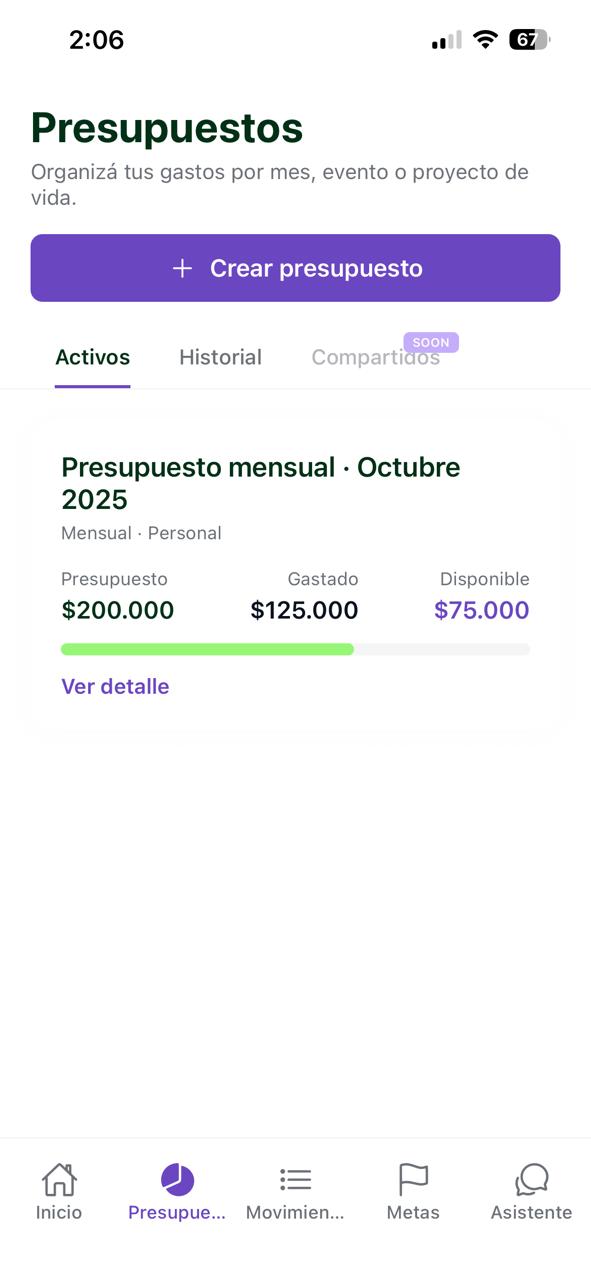The image size is (591, 1280).
Task: Tap the Movimientos list icon
Action: pyautogui.click(x=295, y=1180)
